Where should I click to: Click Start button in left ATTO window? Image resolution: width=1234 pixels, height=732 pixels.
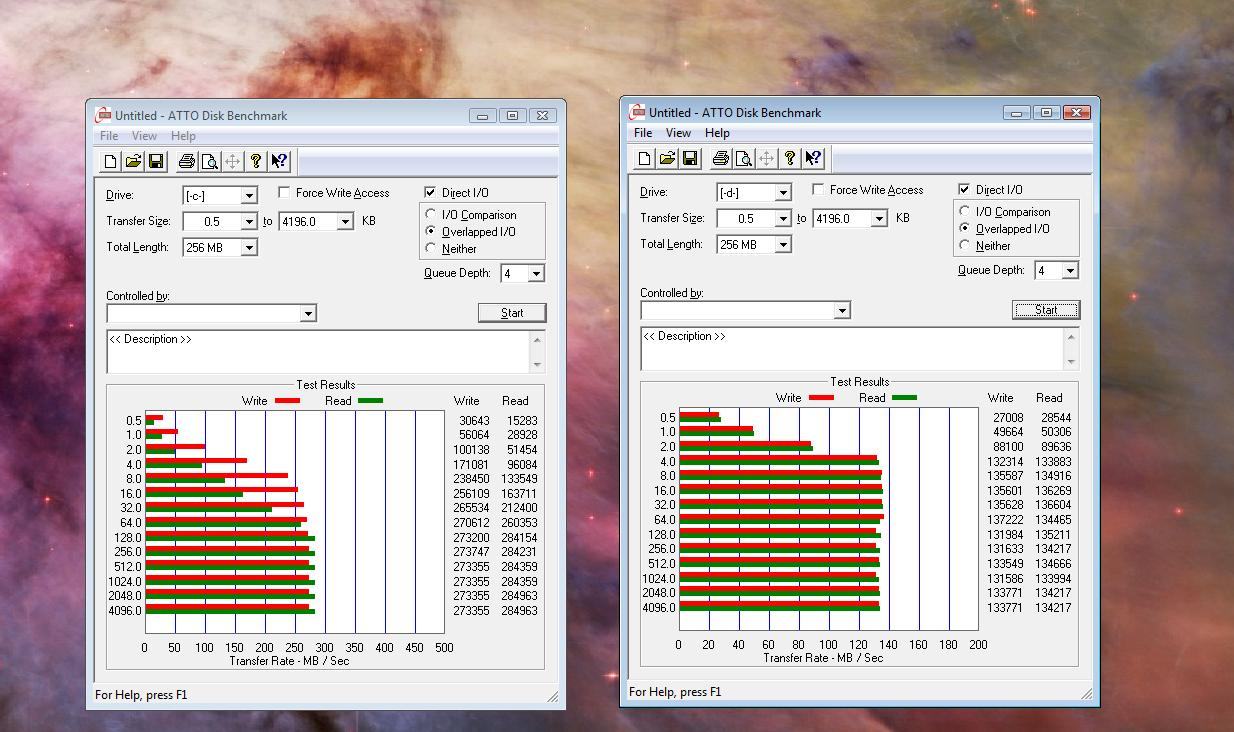(x=512, y=313)
